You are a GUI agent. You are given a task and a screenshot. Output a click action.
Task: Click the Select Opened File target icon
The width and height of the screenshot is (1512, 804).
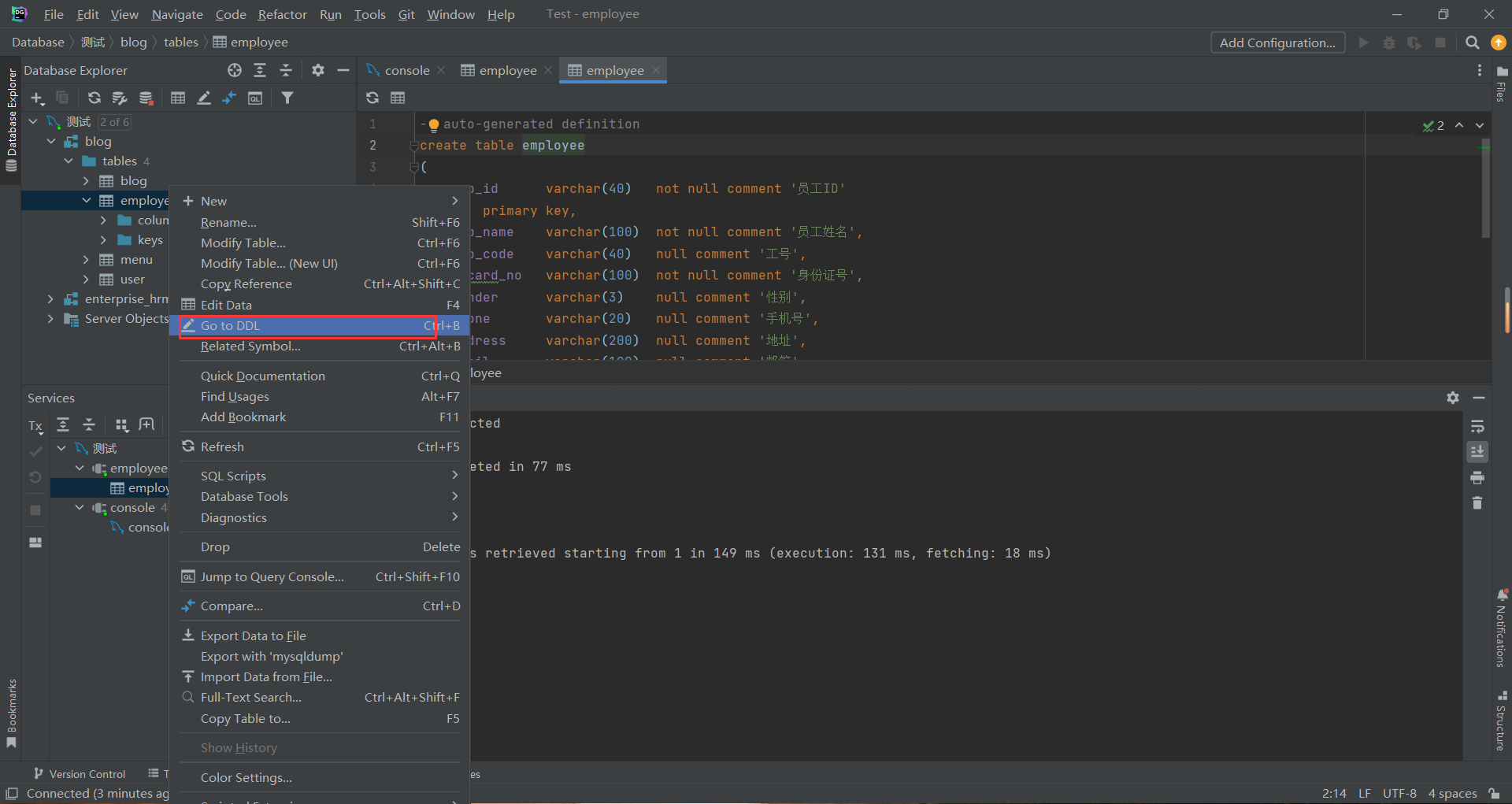pyautogui.click(x=235, y=70)
